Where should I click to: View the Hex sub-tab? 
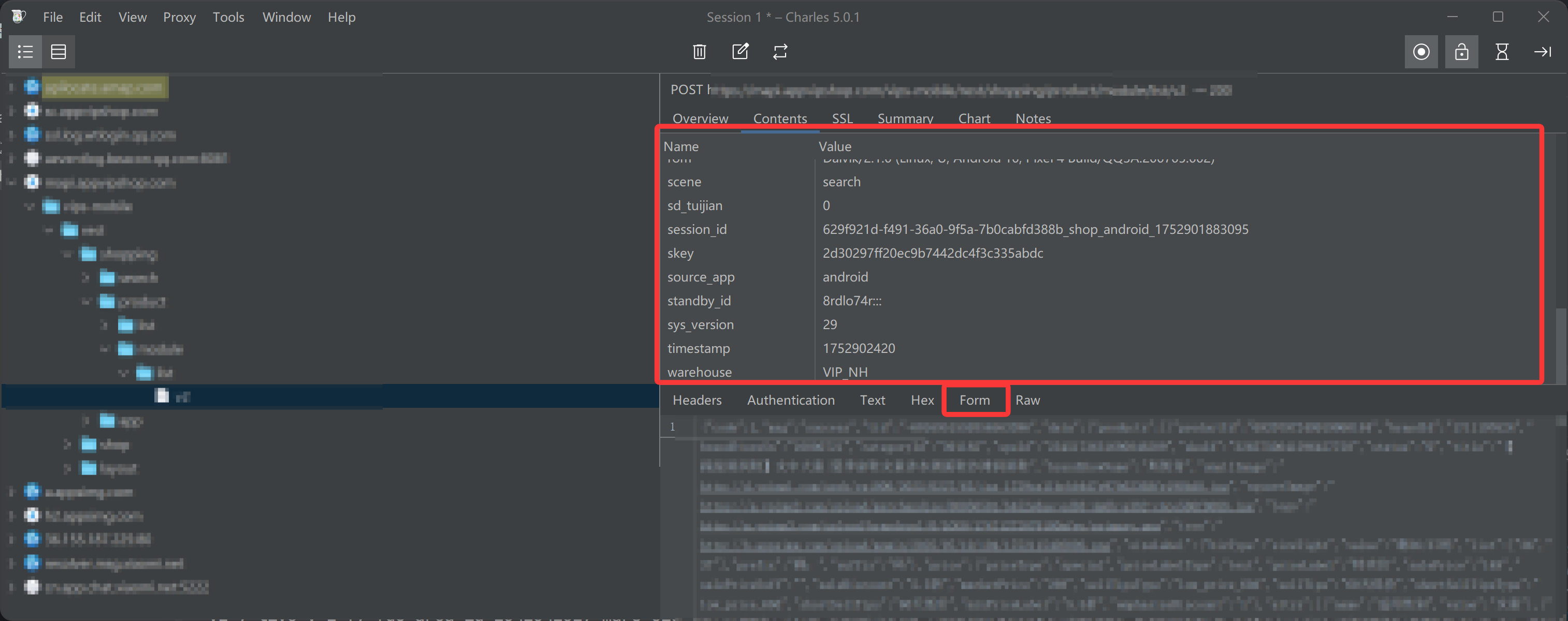tap(922, 400)
